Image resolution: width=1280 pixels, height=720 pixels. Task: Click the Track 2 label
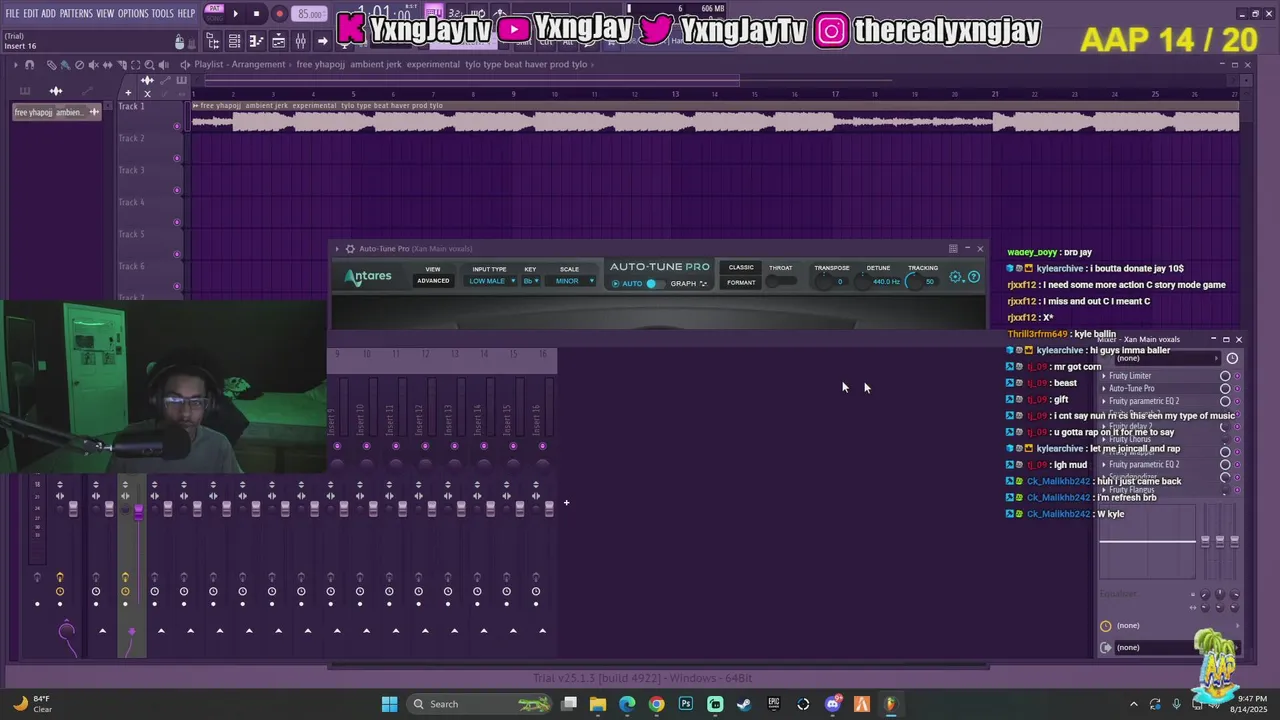click(131, 138)
